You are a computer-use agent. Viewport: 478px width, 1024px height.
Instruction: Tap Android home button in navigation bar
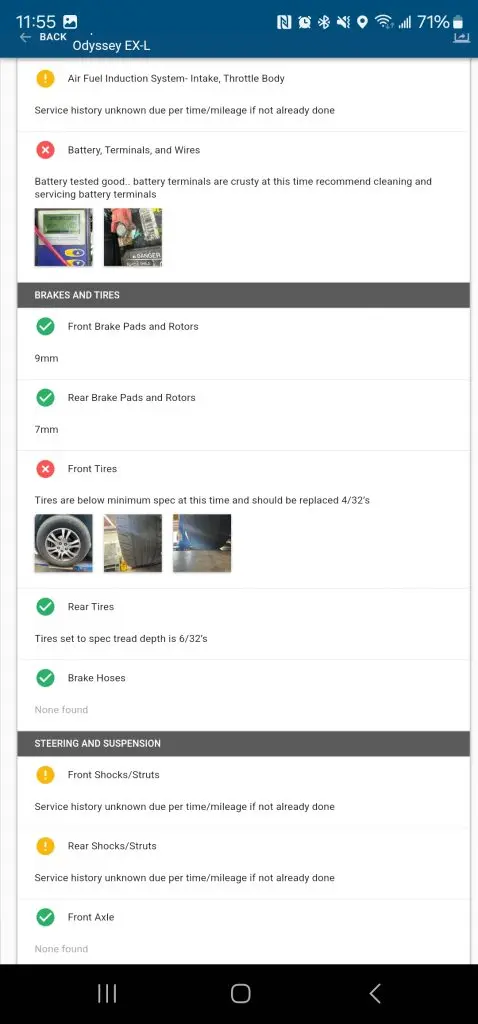point(240,993)
